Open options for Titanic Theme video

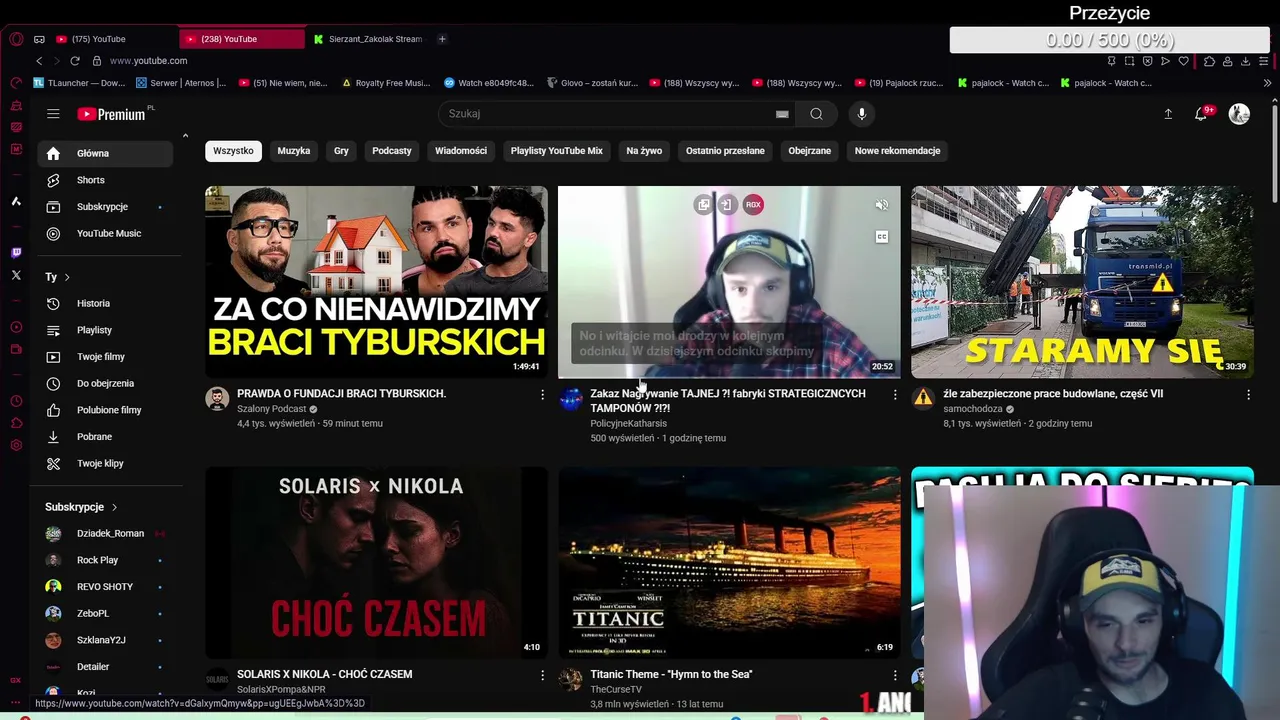[x=895, y=675]
